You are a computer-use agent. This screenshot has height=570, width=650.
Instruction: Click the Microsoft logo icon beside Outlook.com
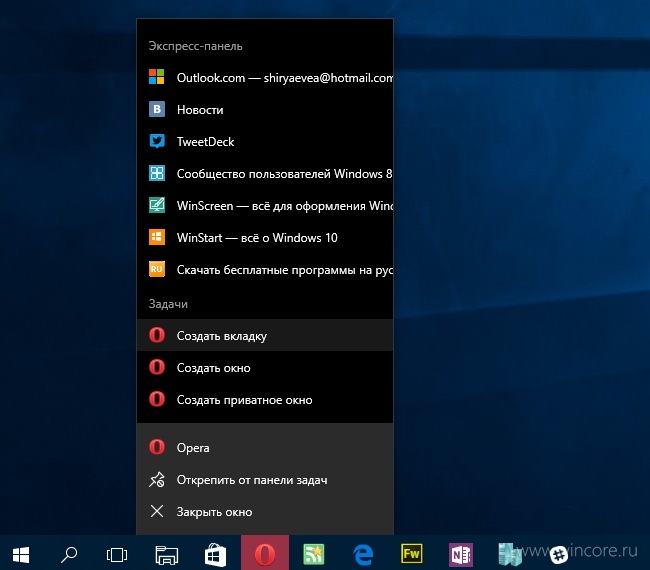pyautogui.click(x=157, y=77)
